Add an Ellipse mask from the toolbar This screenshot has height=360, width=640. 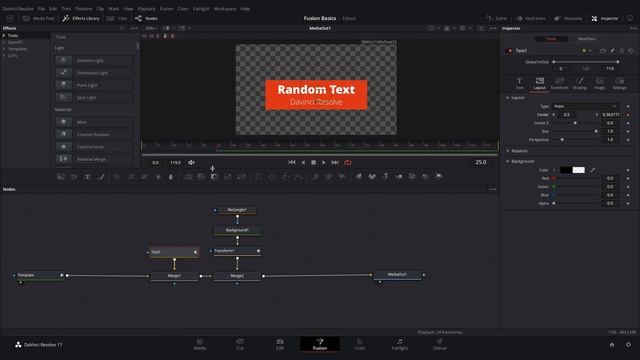(x=272, y=177)
